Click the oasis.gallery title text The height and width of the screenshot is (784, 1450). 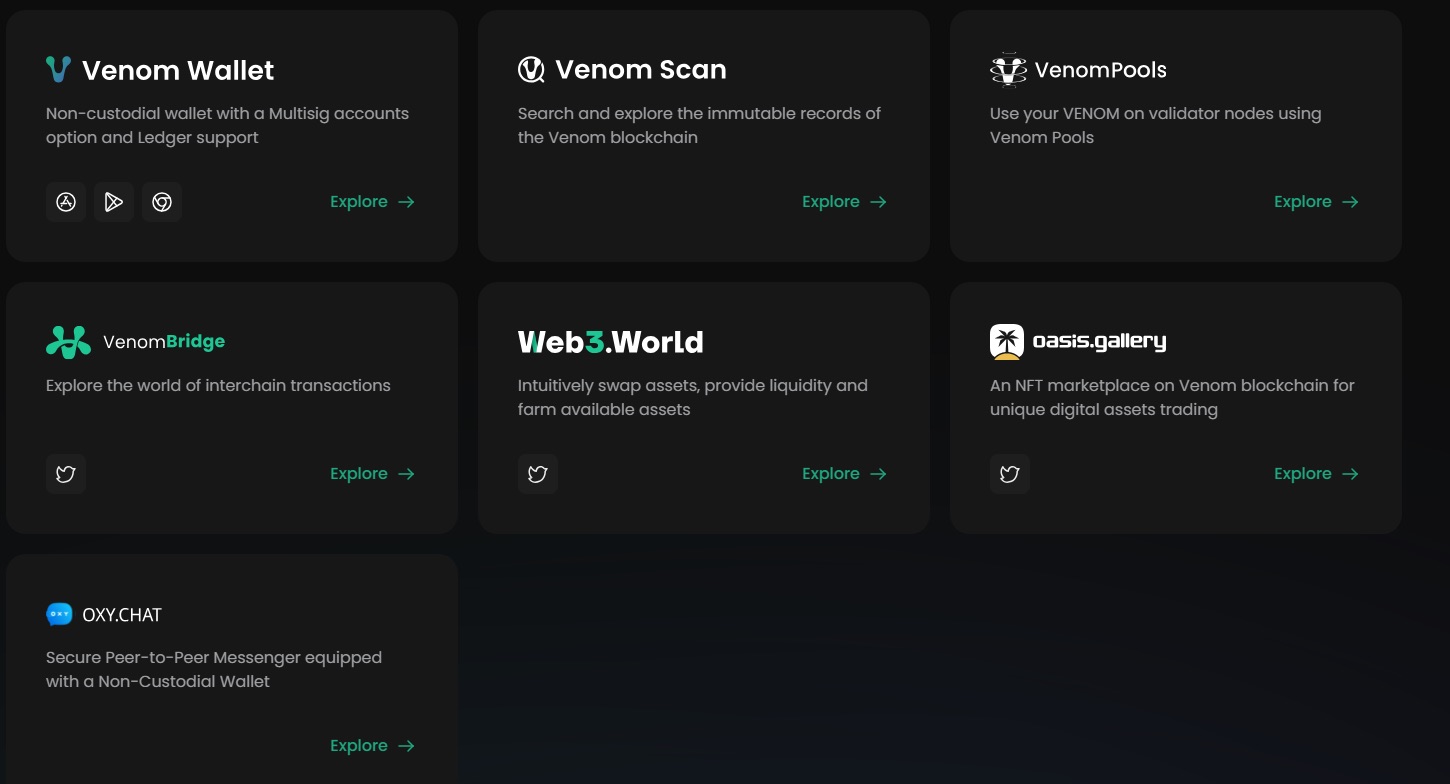click(1100, 342)
